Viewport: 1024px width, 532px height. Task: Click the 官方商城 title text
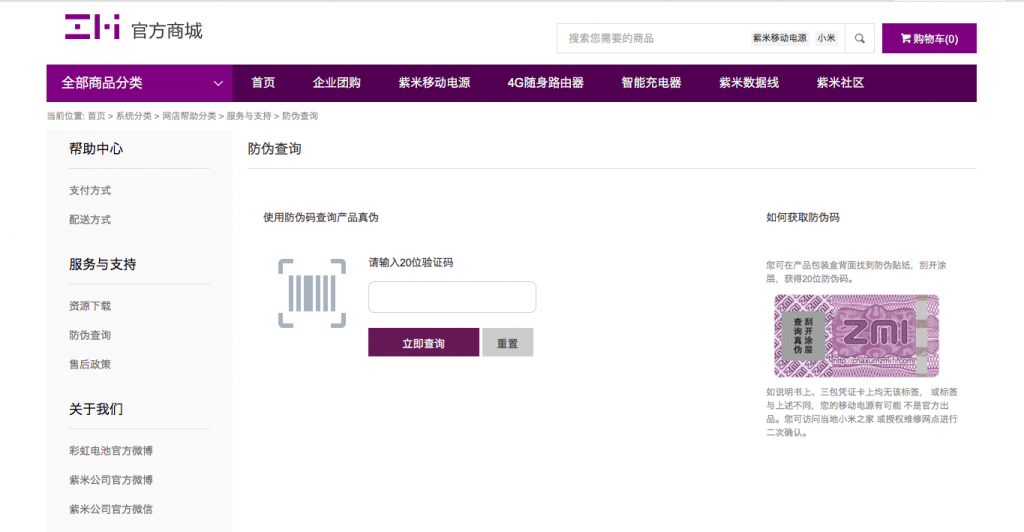(x=167, y=31)
